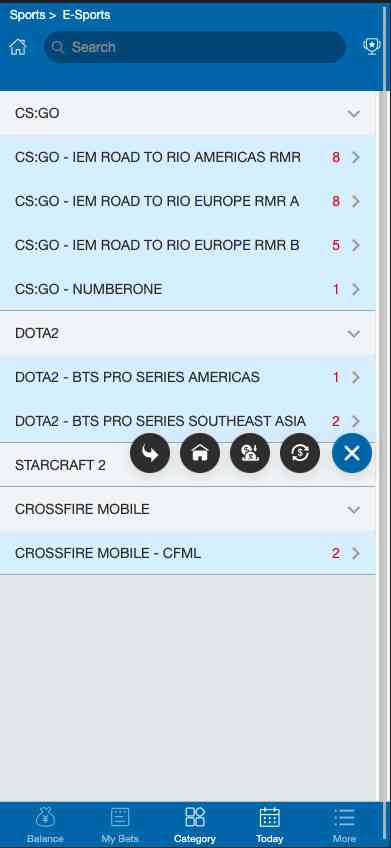Switch to the Today tab
The height and width of the screenshot is (848, 391).
(x=269, y=825)
